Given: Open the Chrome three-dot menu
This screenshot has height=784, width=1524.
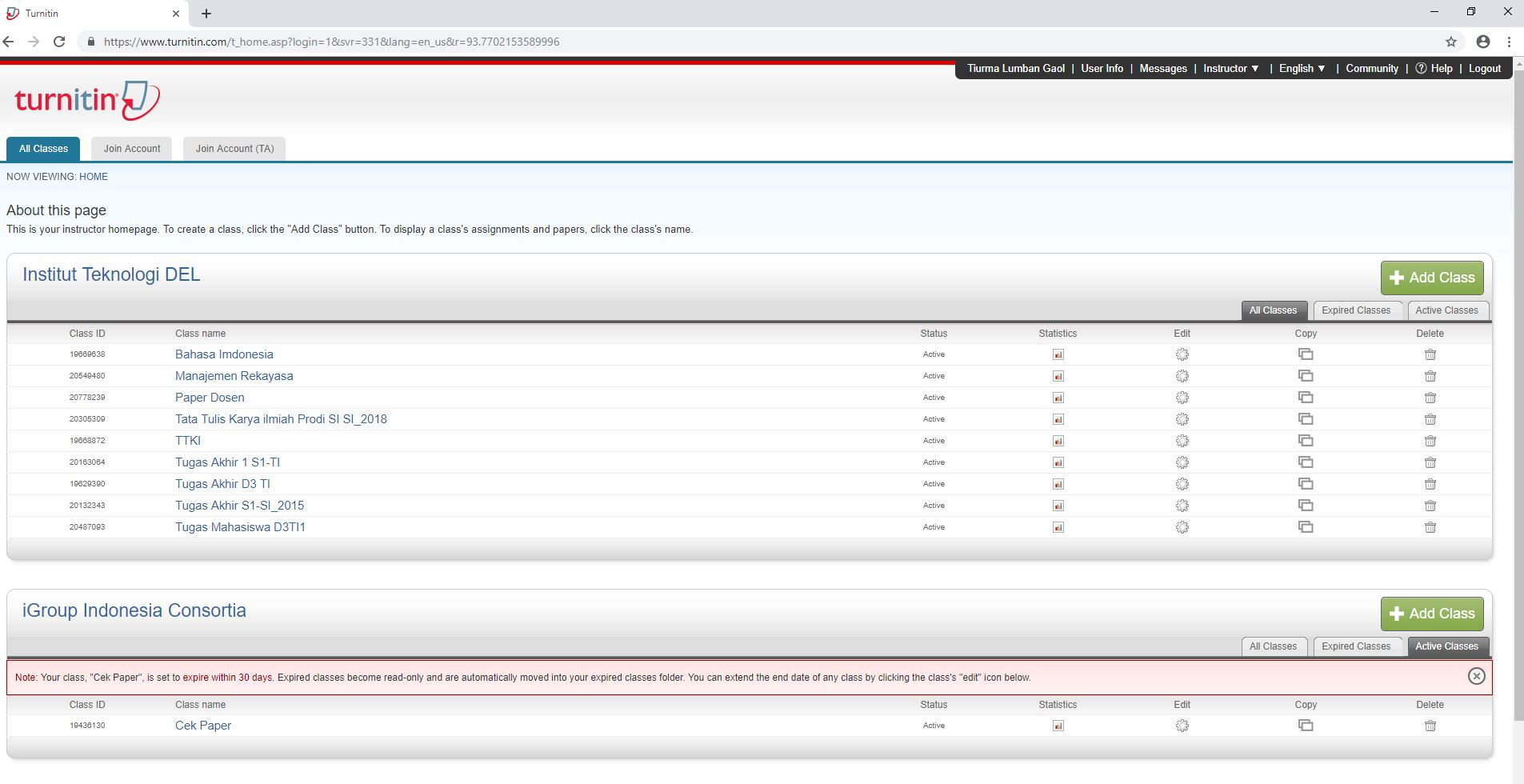Looking at the screenshot, I should (1509, 42).
